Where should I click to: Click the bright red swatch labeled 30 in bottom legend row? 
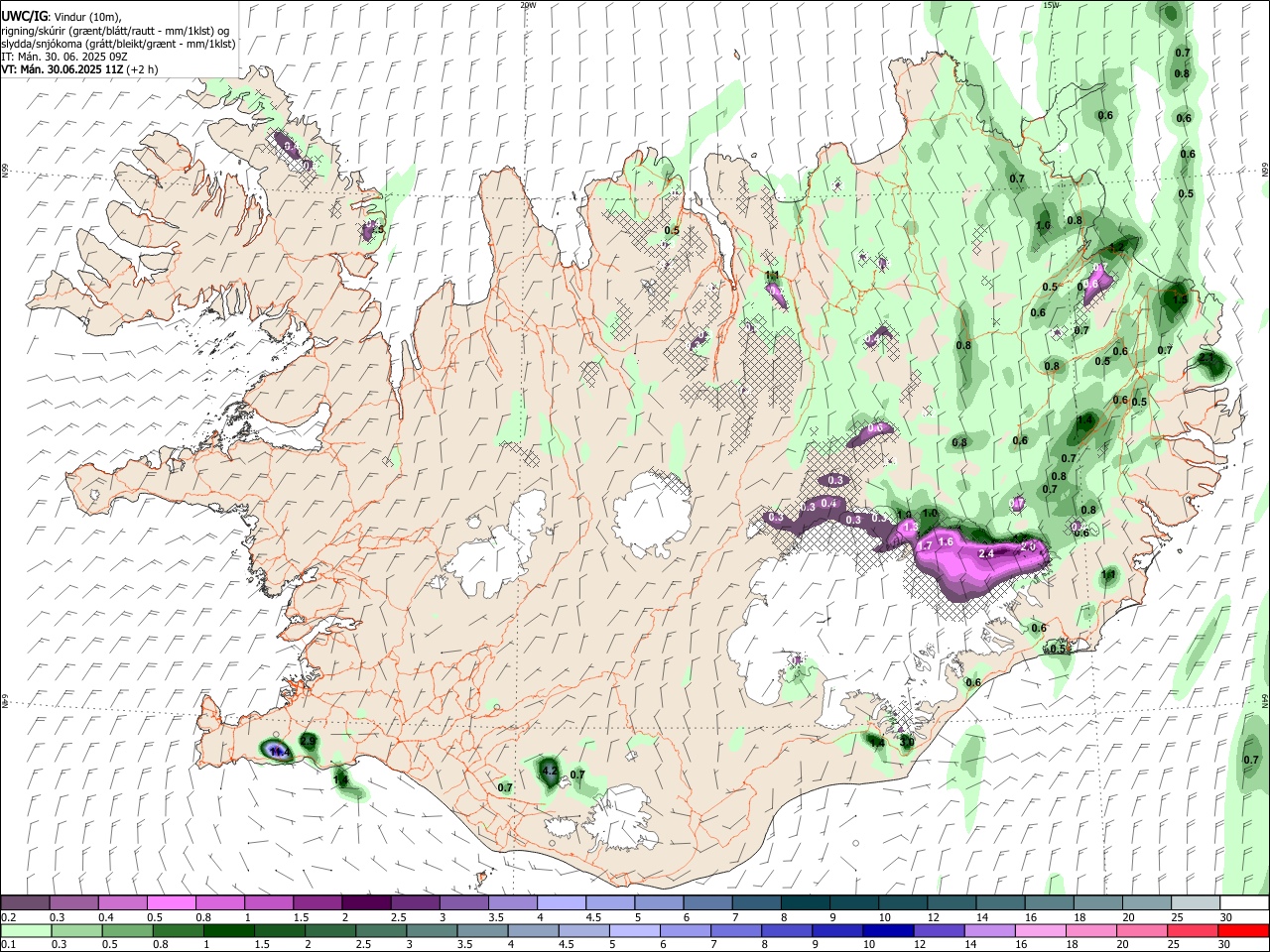point(1243,930)
